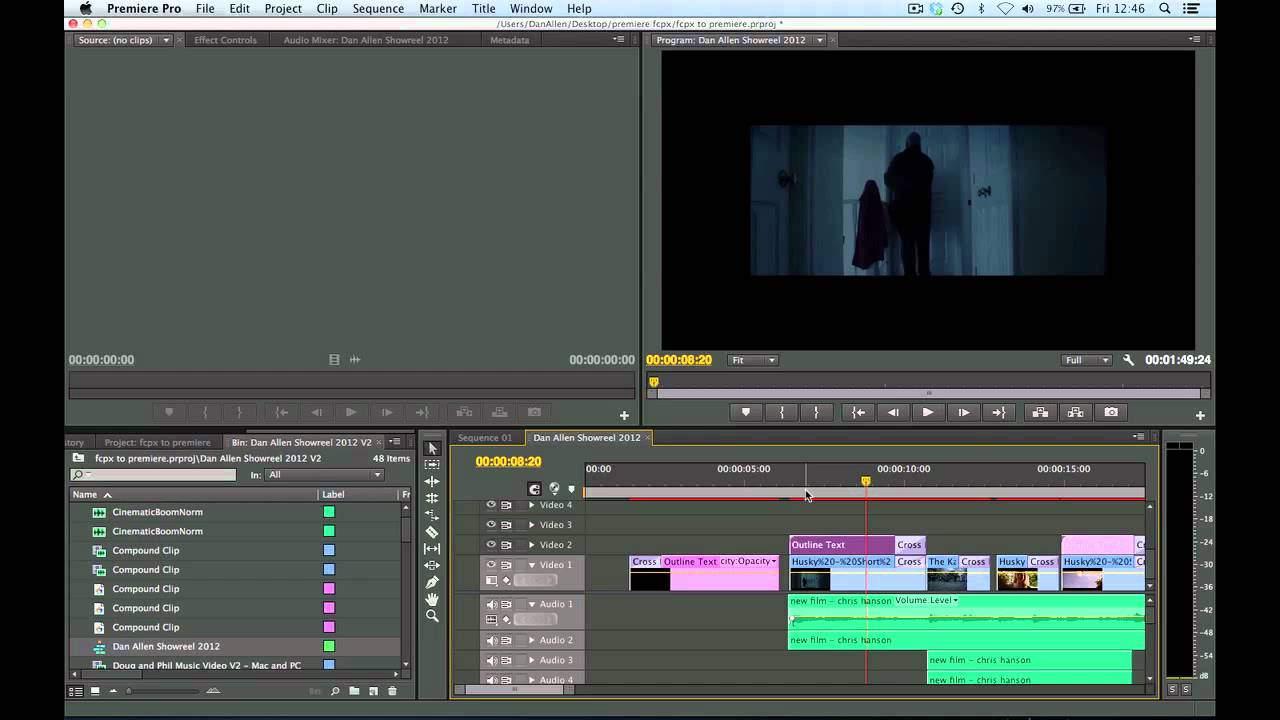The width and height of the screenshot is (1280, 720).
Task: Click the bin's trash Clear icon
Action: click(392, 691)
